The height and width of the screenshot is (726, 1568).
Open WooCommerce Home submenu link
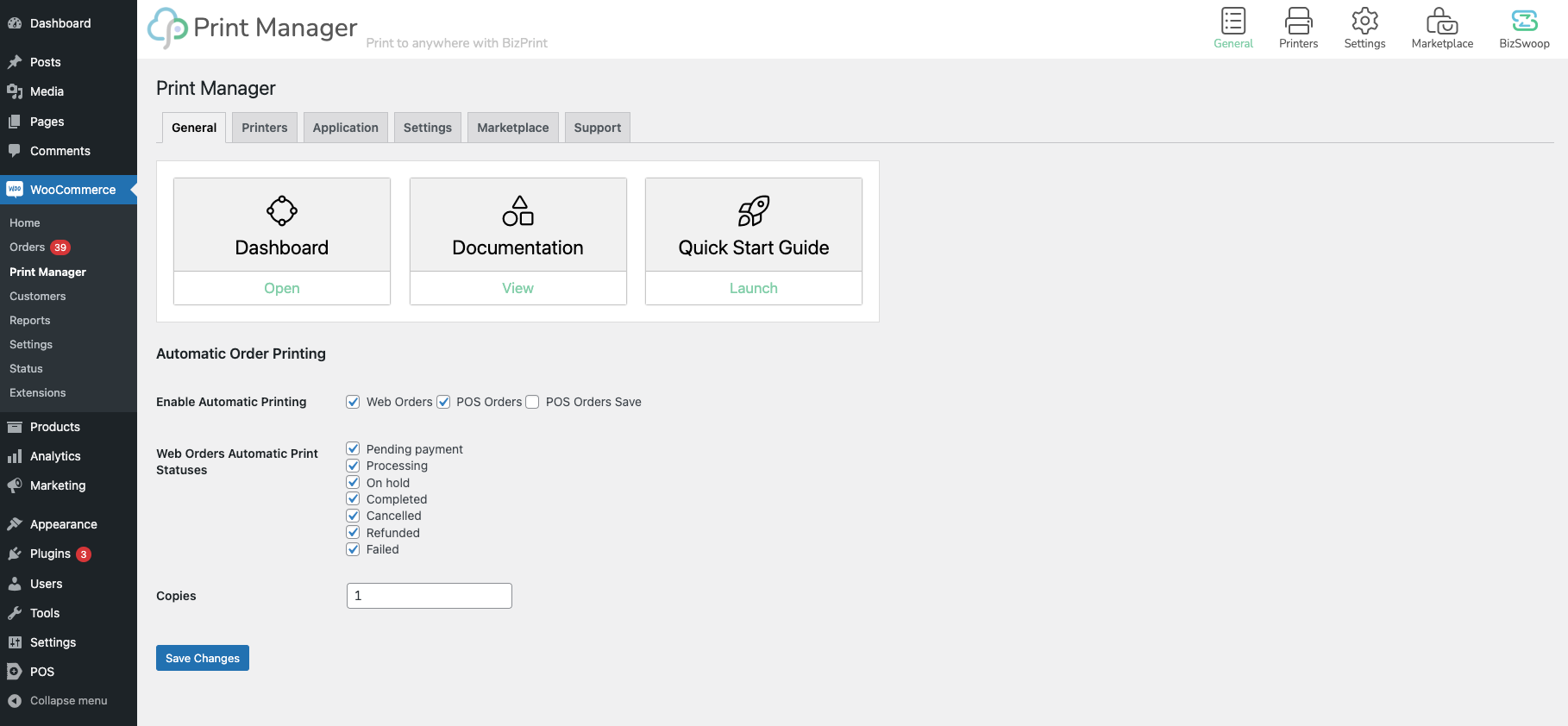coord(25,222)
